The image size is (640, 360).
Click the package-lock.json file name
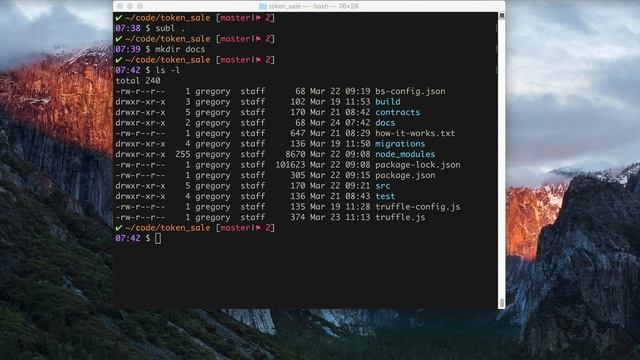pos(418,165)
